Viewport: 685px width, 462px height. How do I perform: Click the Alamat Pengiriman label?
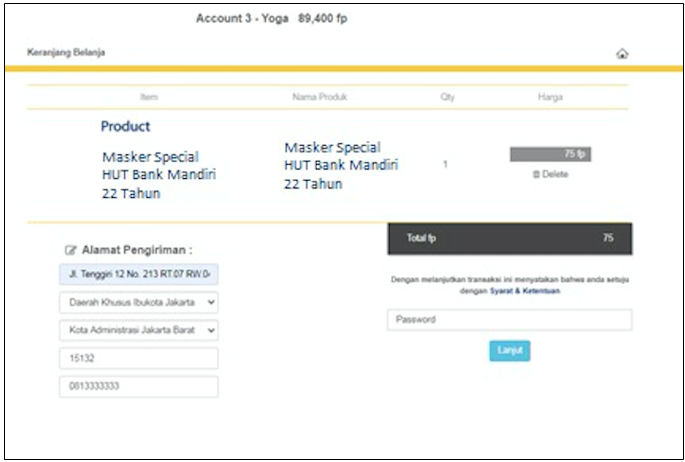click(x=137, y=250)
